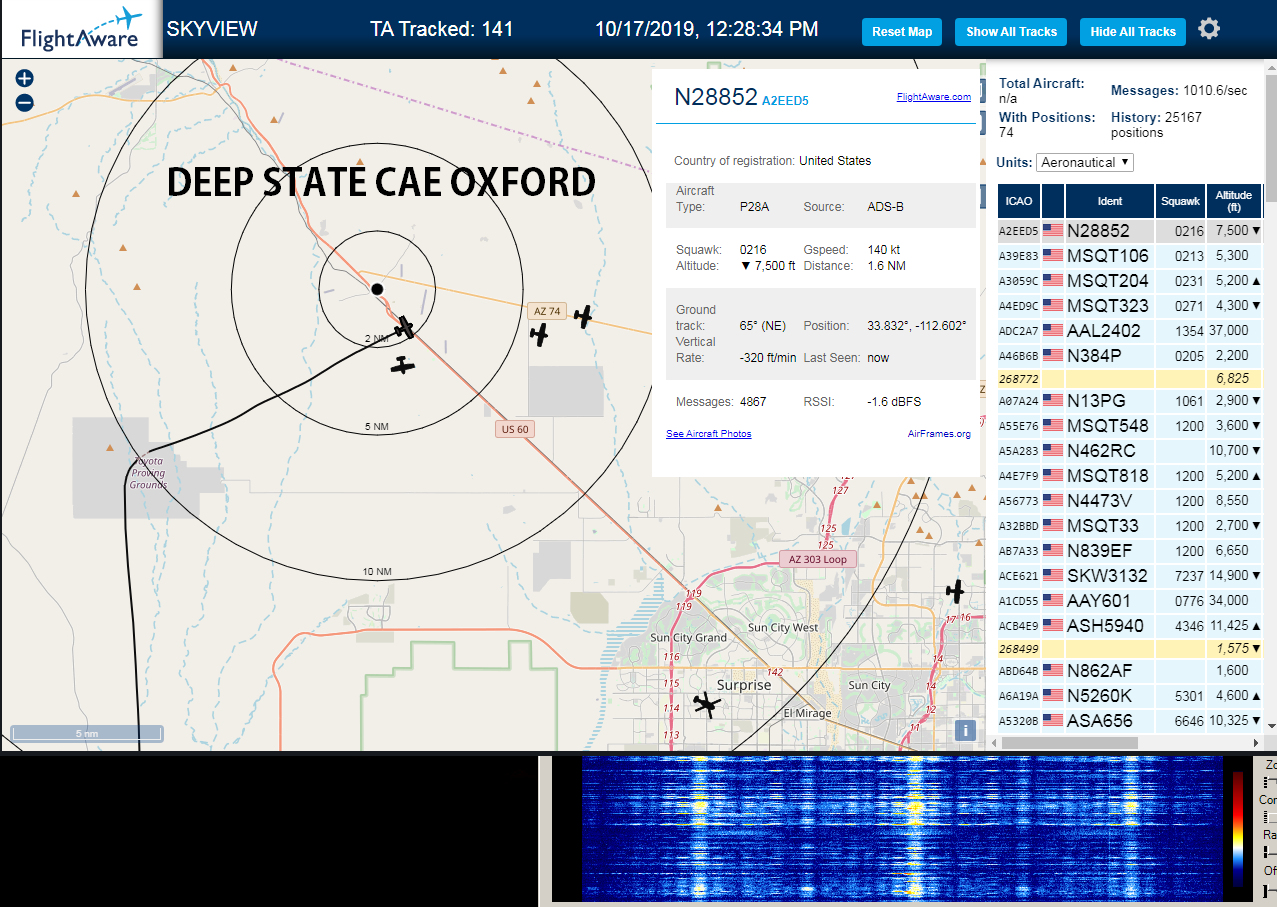Select the yellow 268772 row

(1130, 378)
